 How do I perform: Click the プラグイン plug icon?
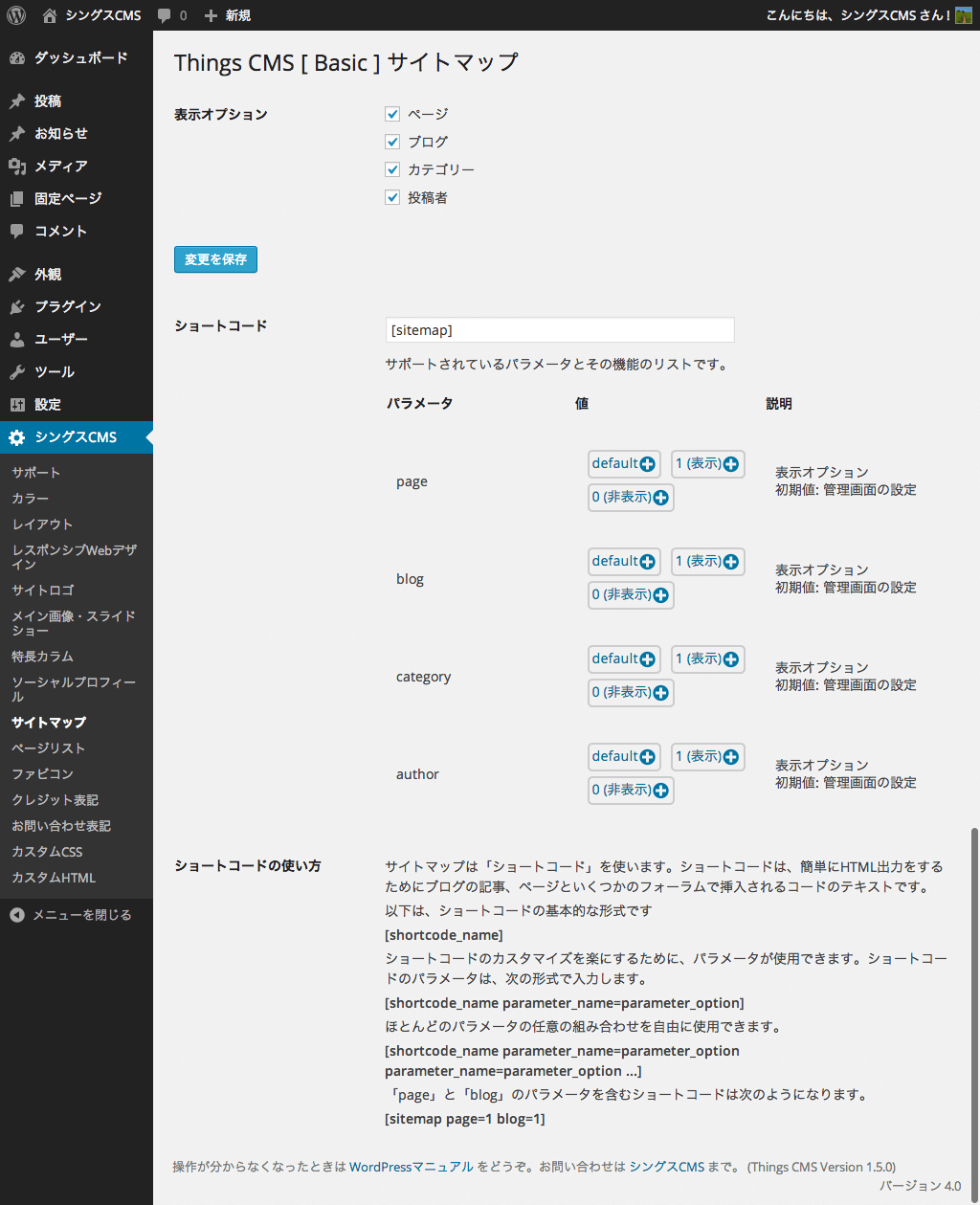pyautogui.click(x=17, y=307)
